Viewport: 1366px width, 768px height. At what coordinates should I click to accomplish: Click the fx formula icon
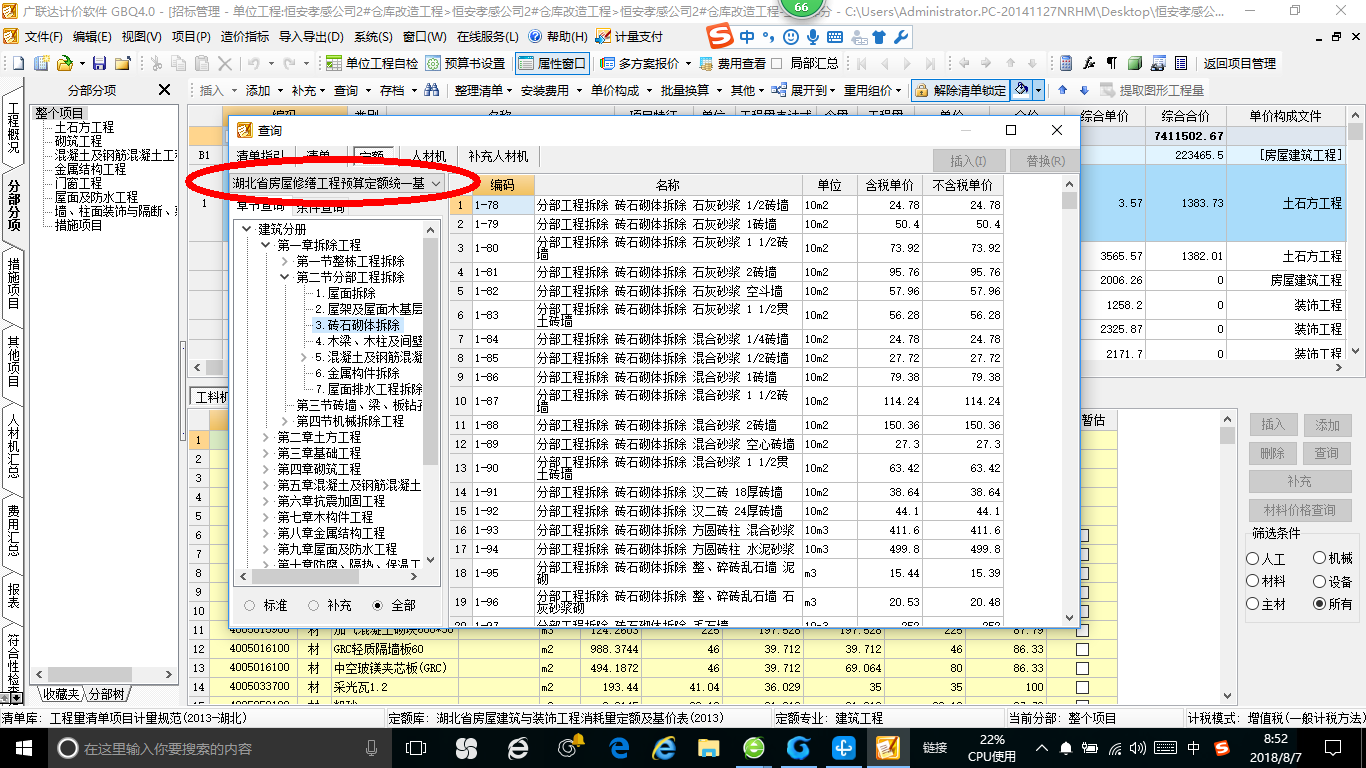click(x=1089, y=63)
